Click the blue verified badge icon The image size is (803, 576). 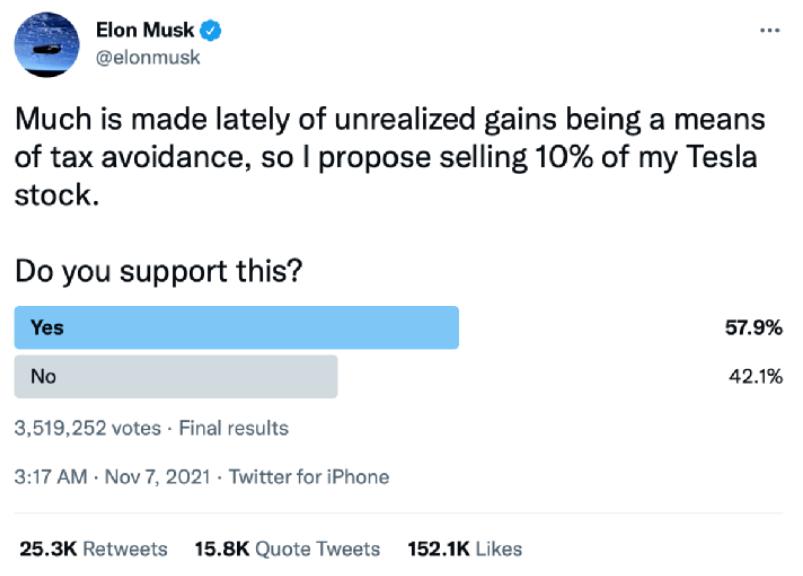pyautogui.click(x=212, y=30)
